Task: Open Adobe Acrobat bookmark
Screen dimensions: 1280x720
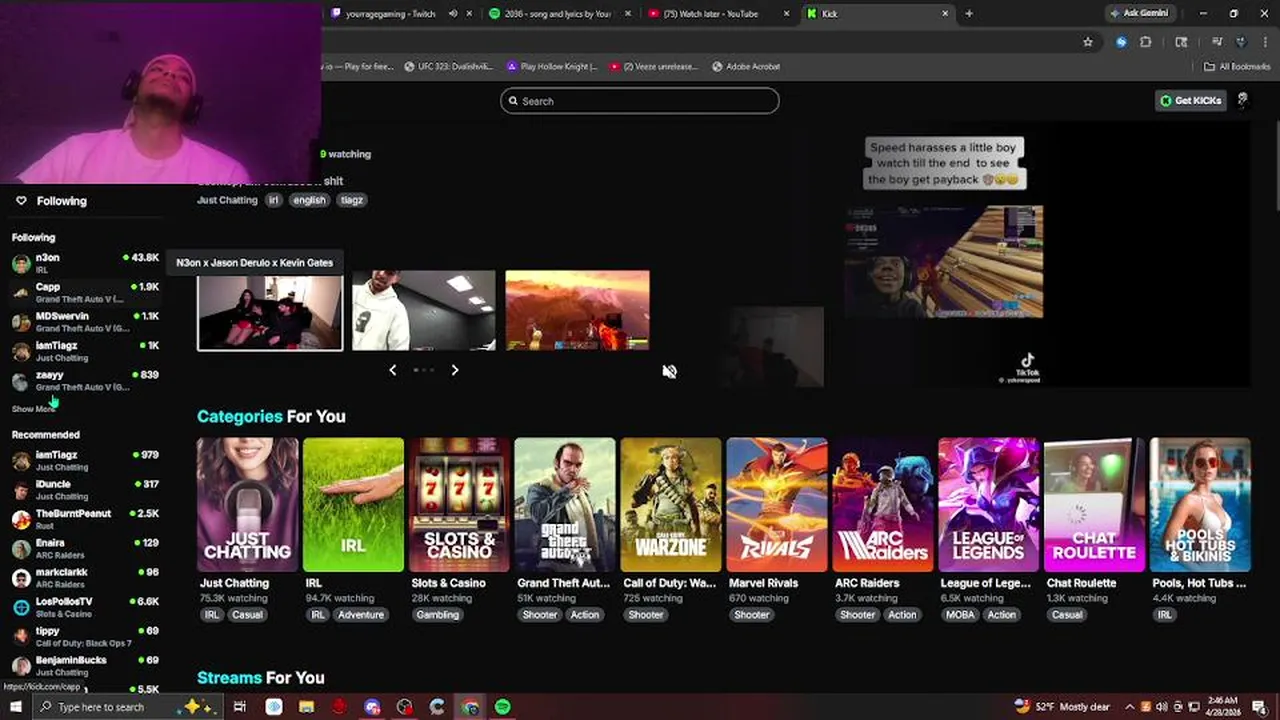Action: click(x=746, y=67)
